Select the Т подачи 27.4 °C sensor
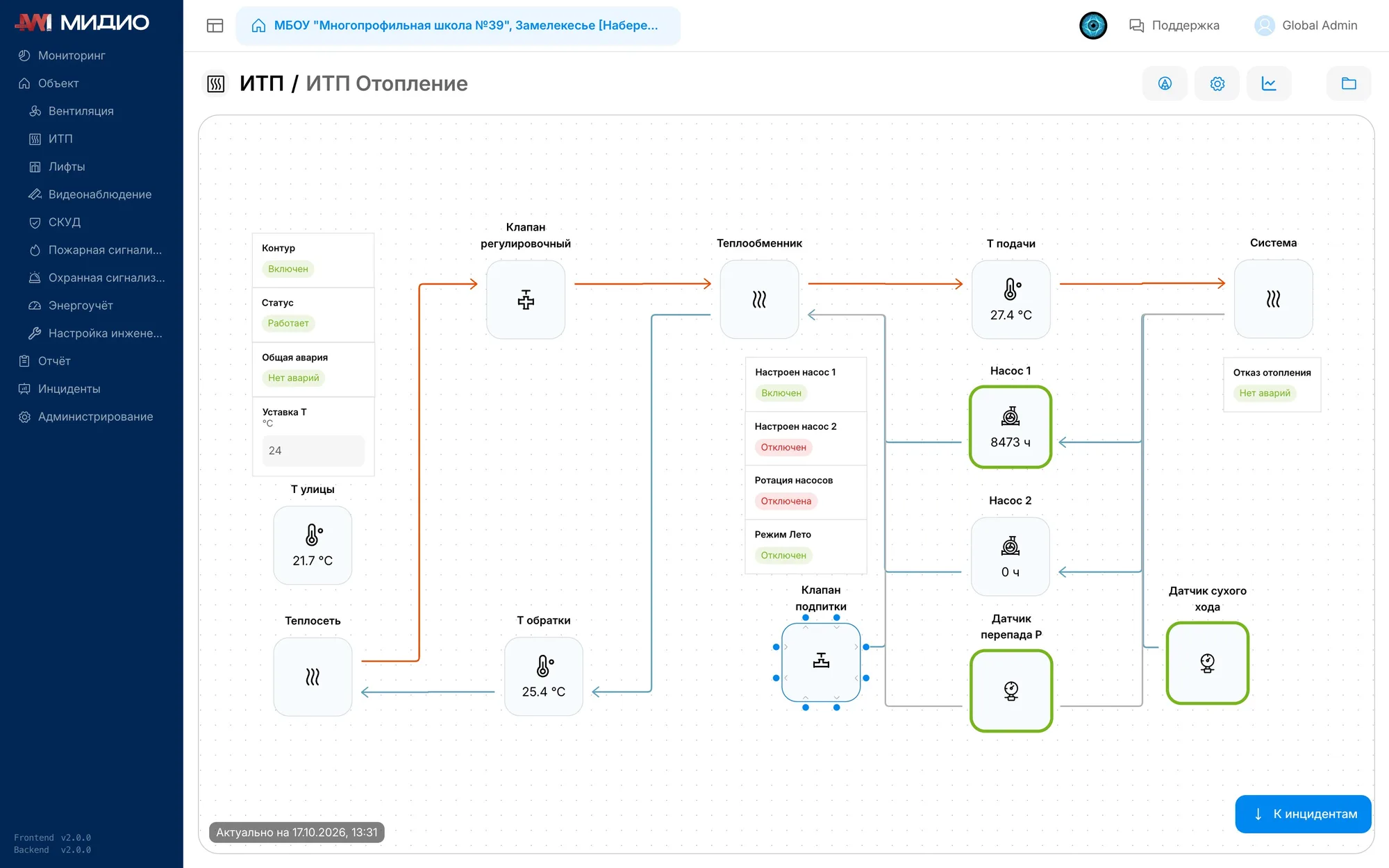 coord(1010,300)
